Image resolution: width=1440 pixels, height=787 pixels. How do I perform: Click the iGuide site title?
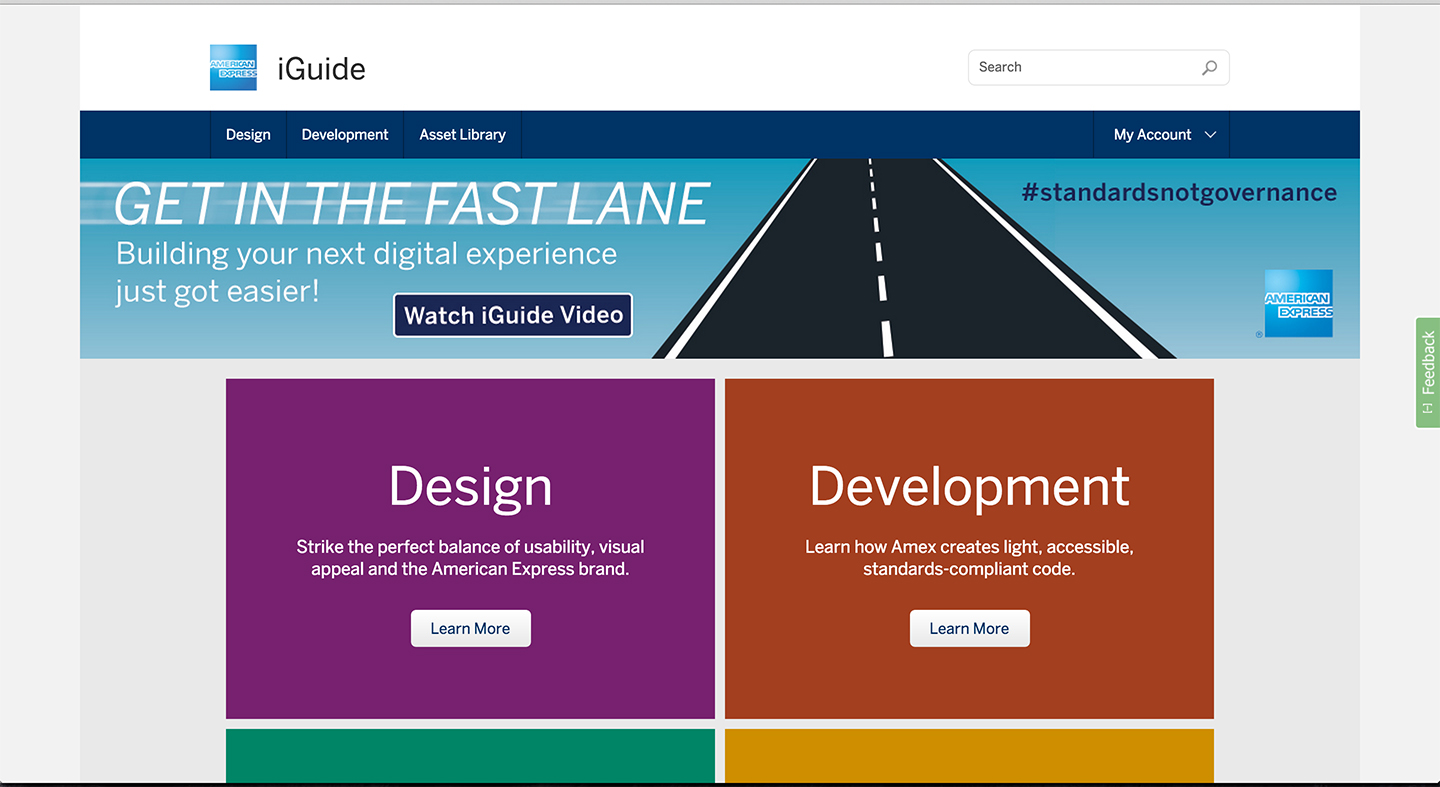321,69
